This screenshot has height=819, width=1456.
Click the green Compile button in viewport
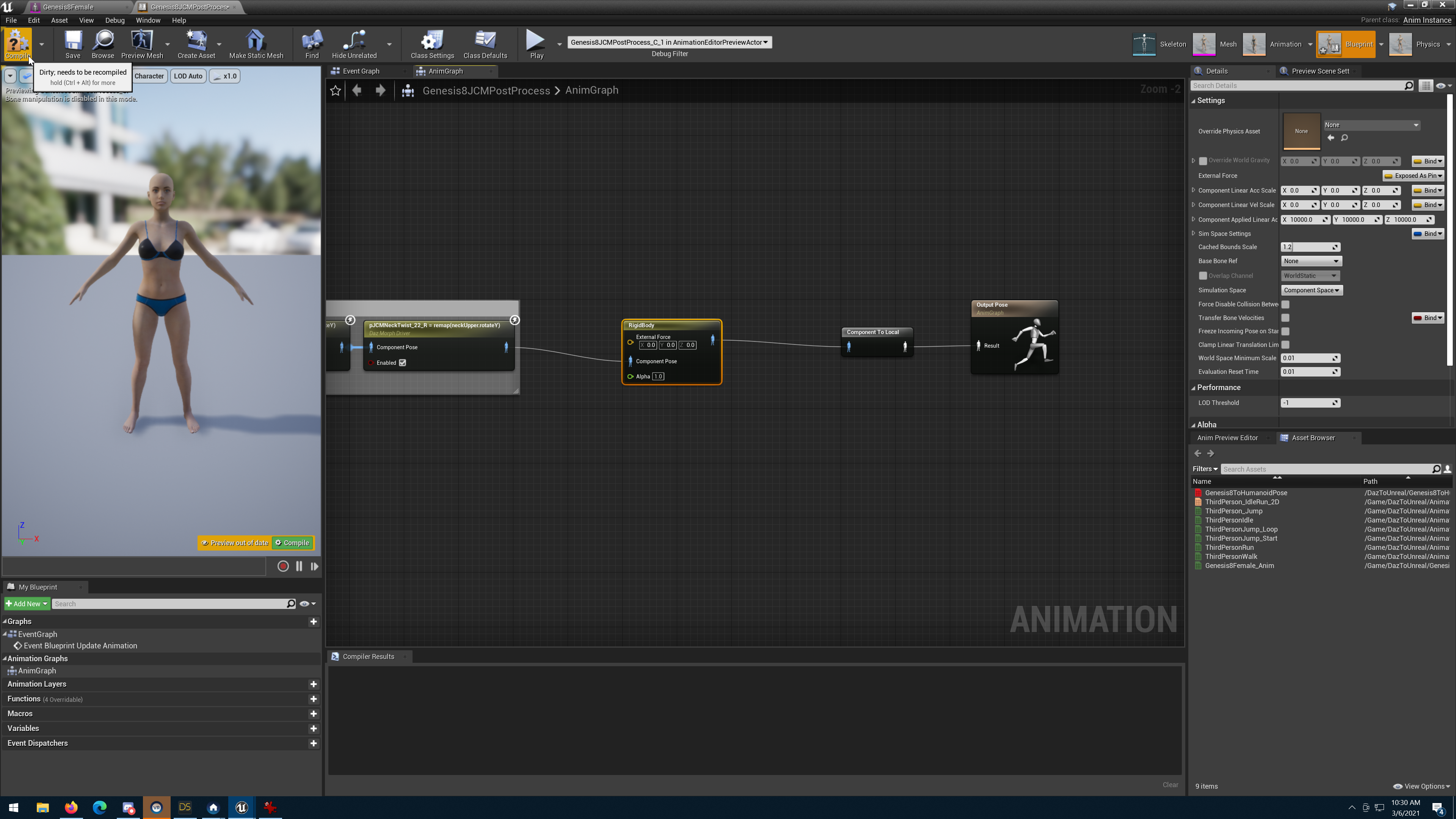tap(292, 543)
